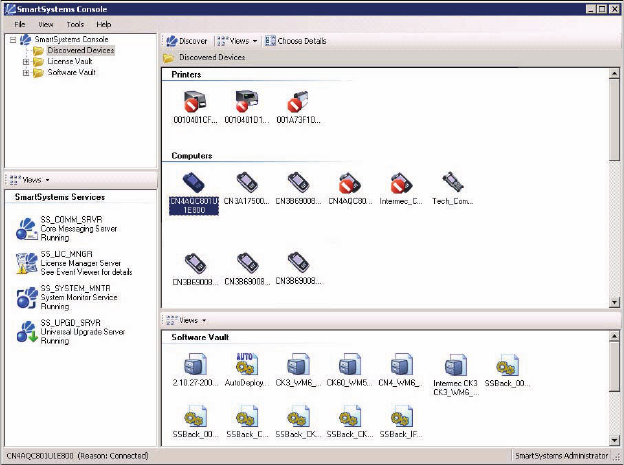Select the AutoDeploy... package icon
Image resolution: width=624 pixels, height=465 pixels.
[x=246, y=364]
